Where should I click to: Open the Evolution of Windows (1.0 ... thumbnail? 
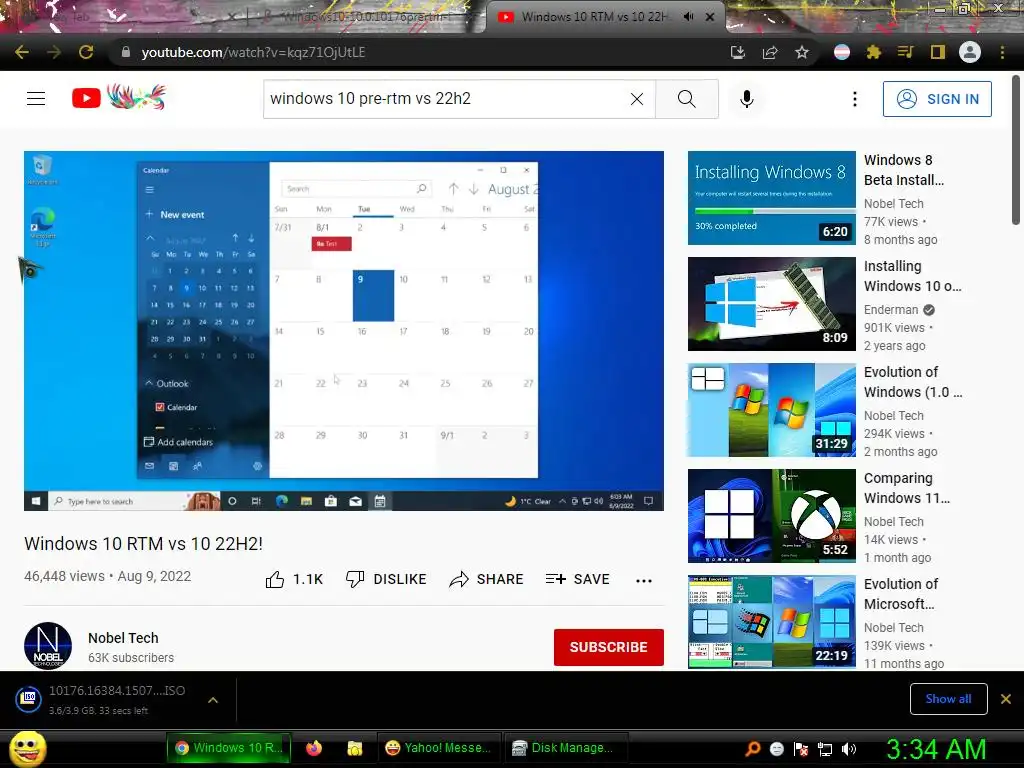771,409
